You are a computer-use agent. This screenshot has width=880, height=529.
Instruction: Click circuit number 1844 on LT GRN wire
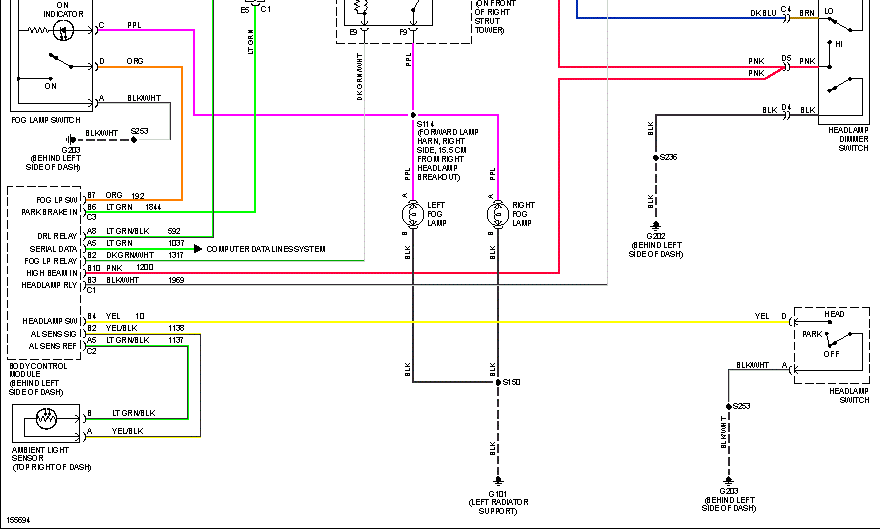tap(153, 208)
